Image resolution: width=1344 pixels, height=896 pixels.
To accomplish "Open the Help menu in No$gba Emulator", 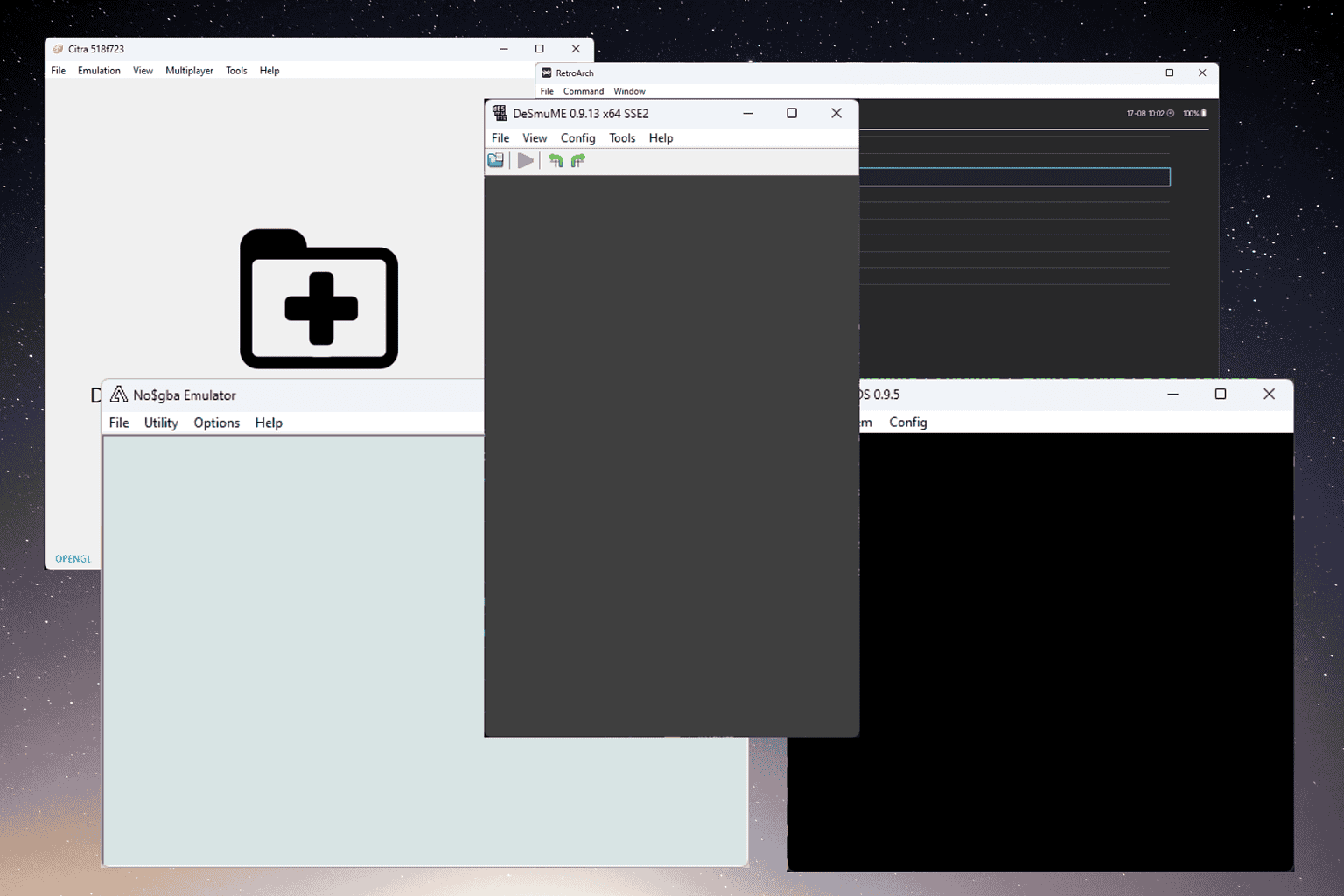I will click(x=269, y=423).
